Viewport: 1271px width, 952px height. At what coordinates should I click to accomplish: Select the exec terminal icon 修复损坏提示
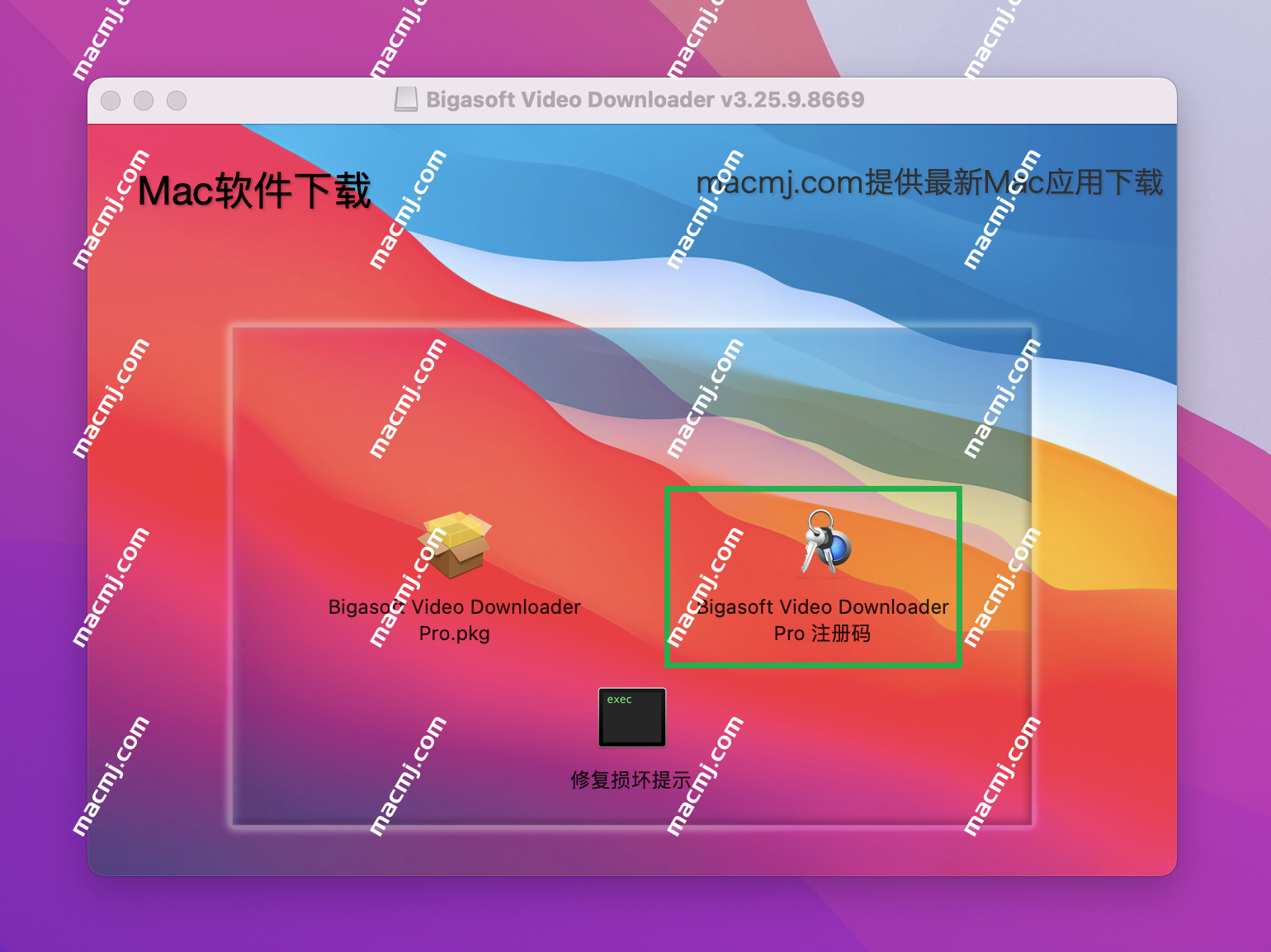[632, 717]
